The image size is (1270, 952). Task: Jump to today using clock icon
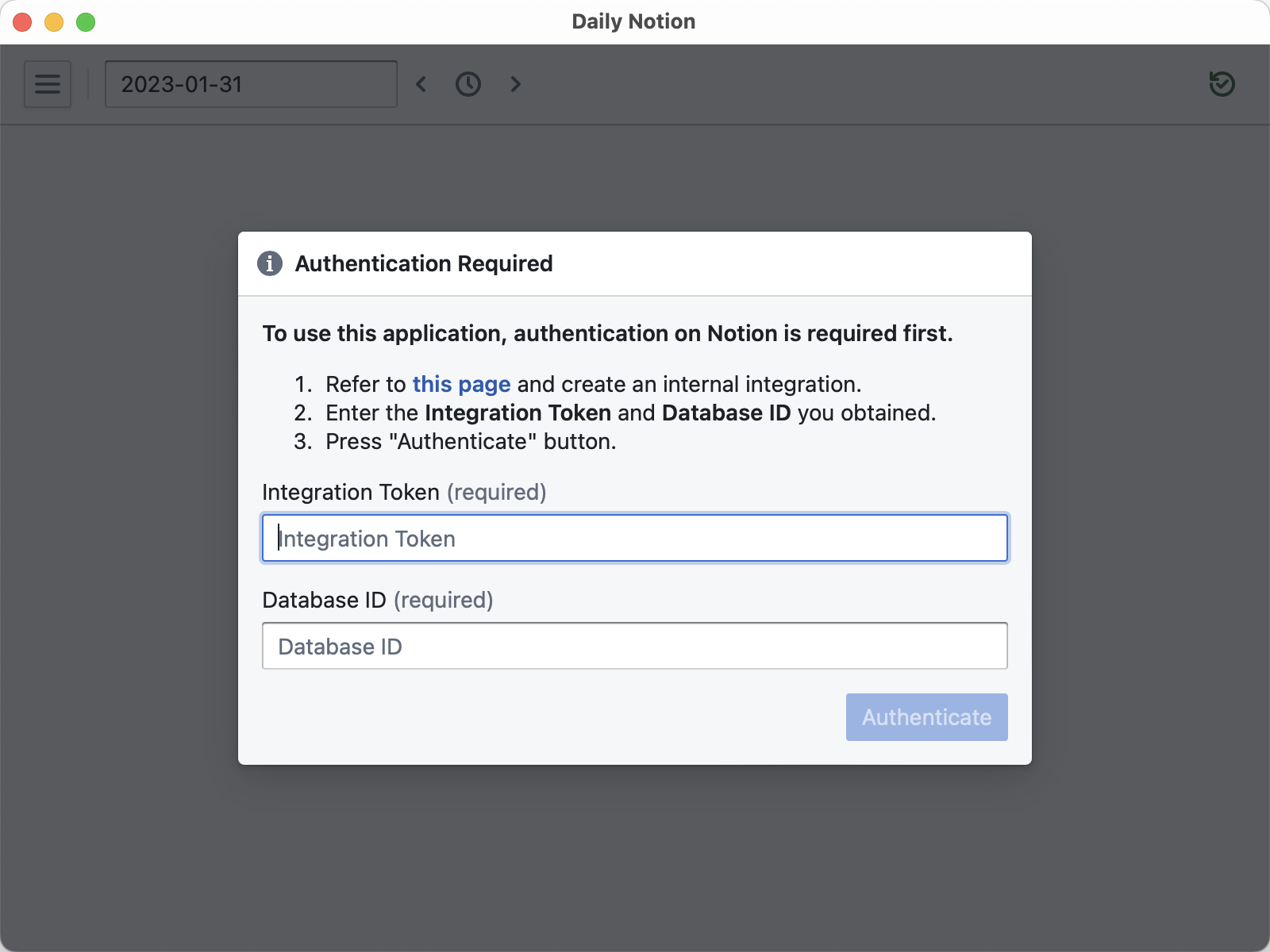pos(468,84)
